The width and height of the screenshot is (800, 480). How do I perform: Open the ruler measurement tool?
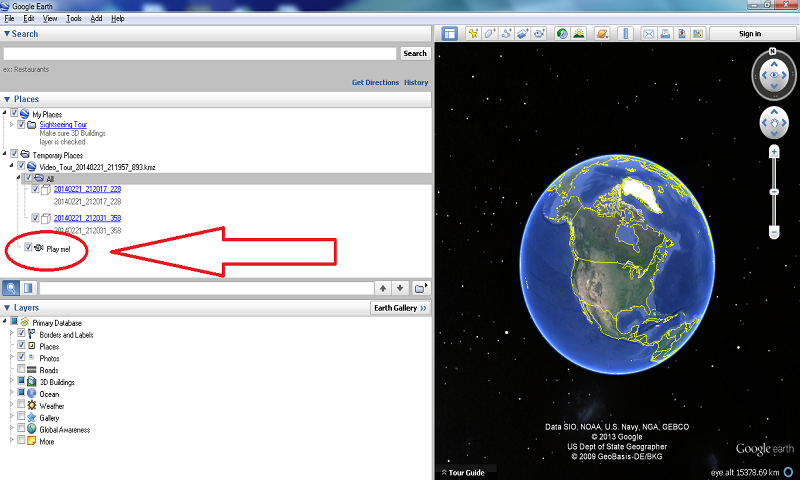pyautogui.click(x=626, y=34)
